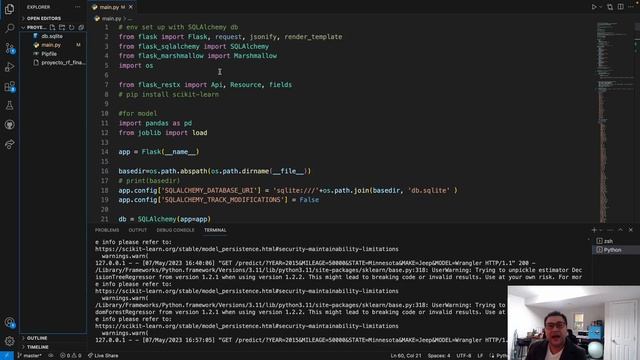Image resolution: width=640 pixels, height=360 pixels.
Task: Open the Search view in the activity bar
Action: click(x=9, y=28)
